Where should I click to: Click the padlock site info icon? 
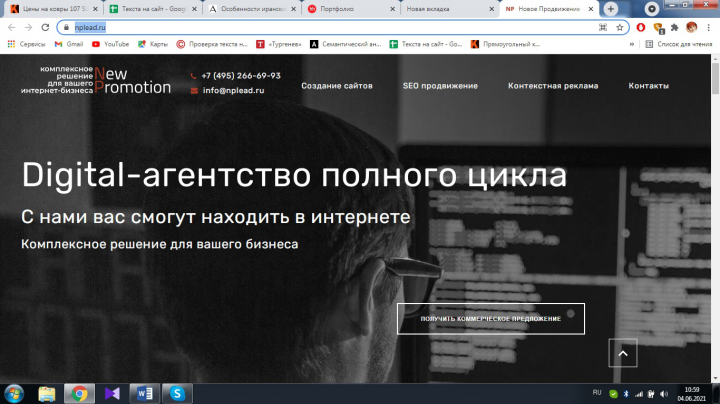(x=66, y=28)
